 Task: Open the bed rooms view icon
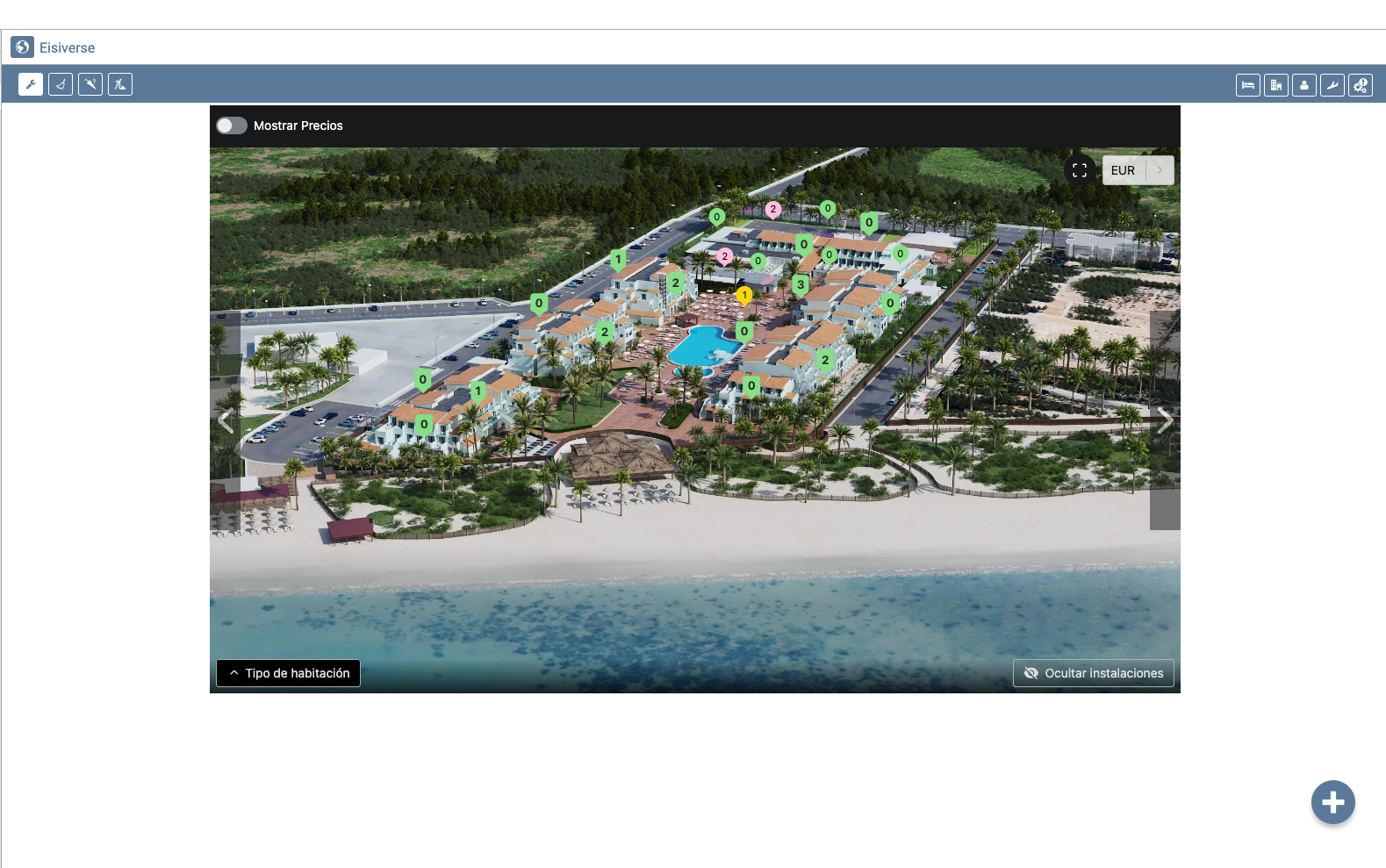(x=1248, y=85)
